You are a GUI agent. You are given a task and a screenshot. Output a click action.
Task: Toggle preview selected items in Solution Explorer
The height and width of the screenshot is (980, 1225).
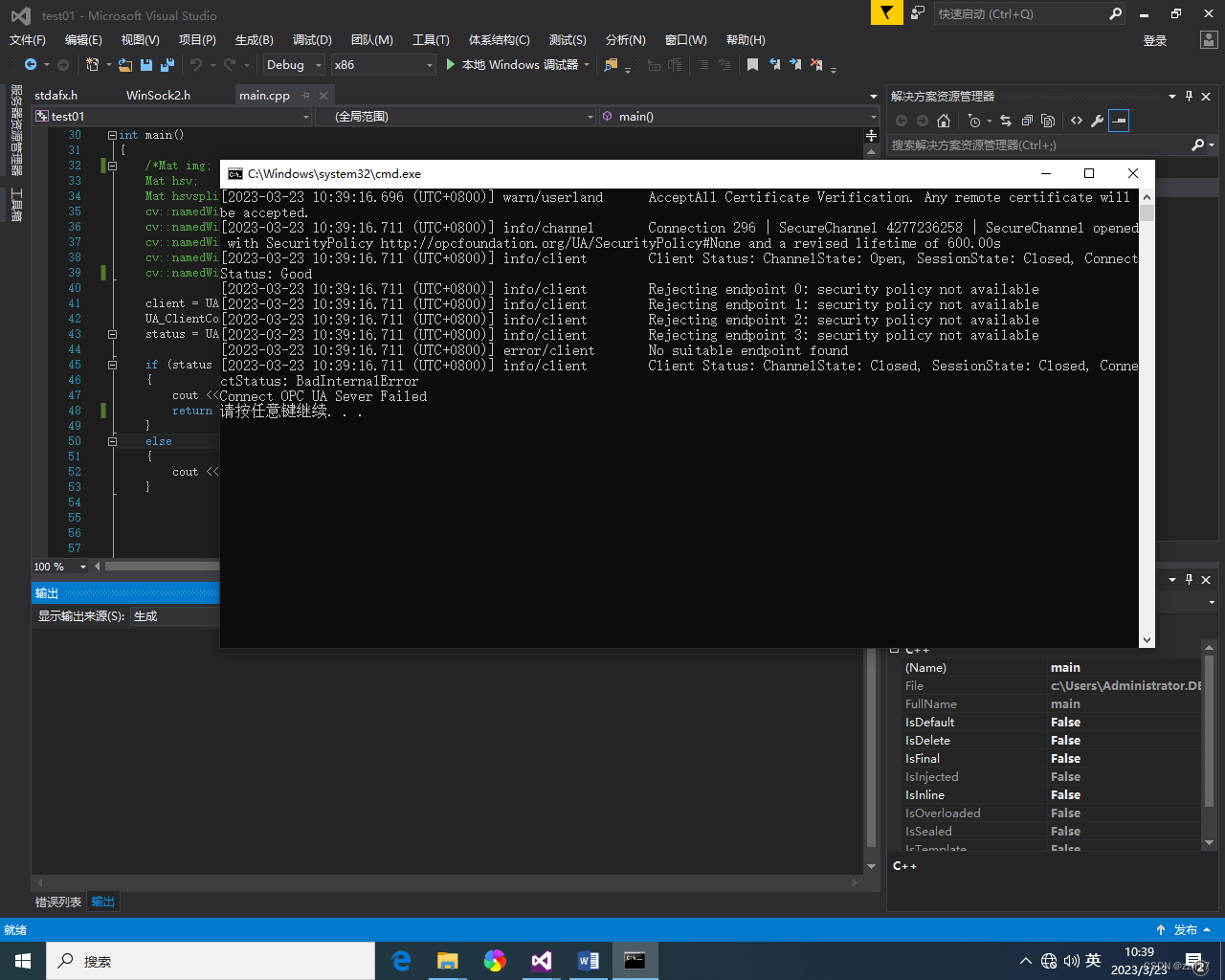[1119, 121]
